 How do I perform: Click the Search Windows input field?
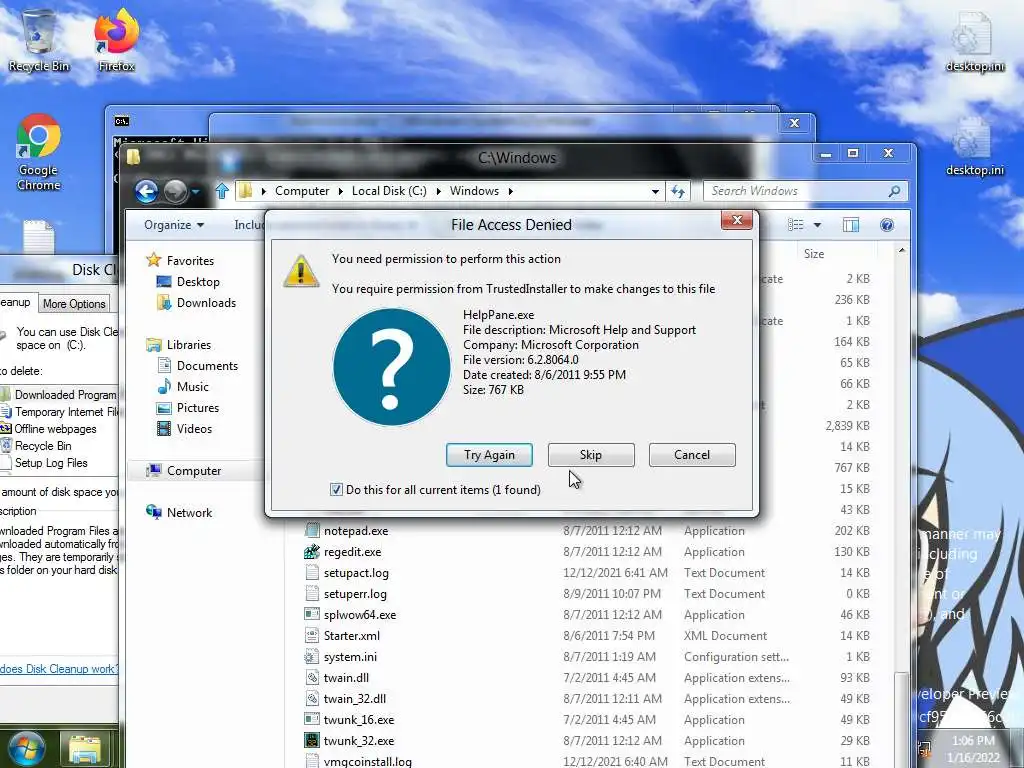(x=797, y=191)
